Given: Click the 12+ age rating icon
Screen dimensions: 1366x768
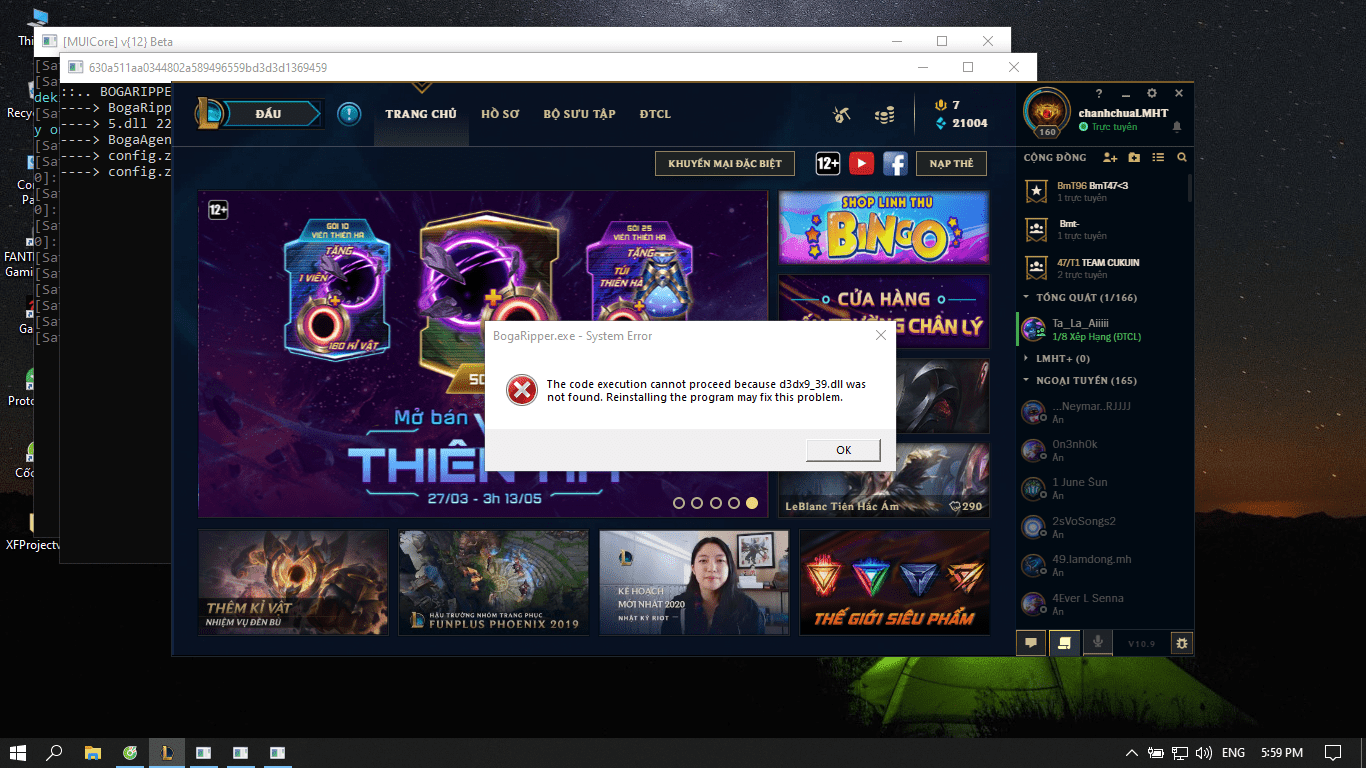Looking at the screenshot, I should [828, 163].
